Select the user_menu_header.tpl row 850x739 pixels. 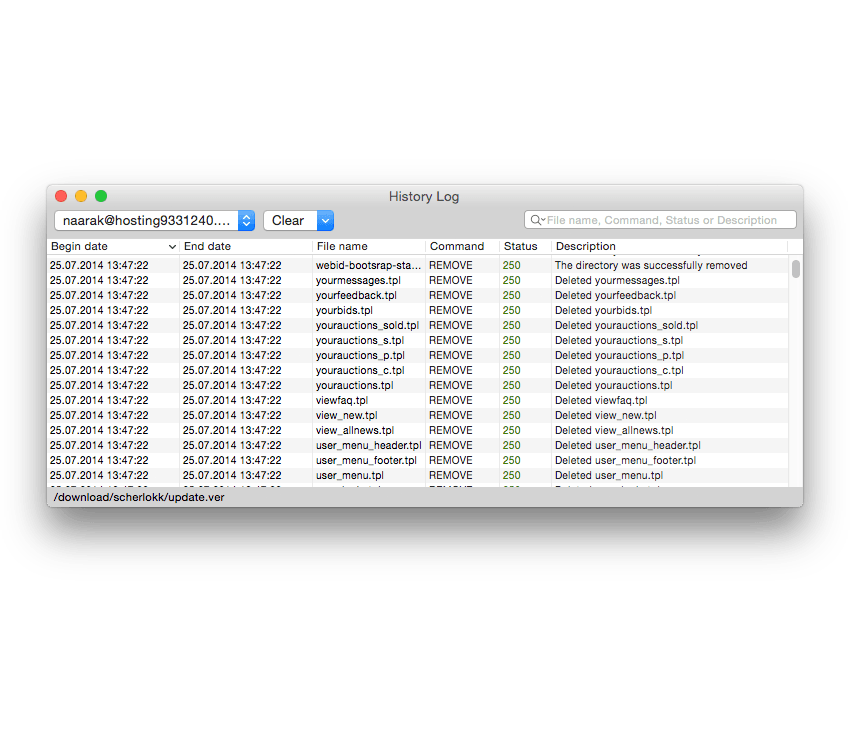click(368, 445)
